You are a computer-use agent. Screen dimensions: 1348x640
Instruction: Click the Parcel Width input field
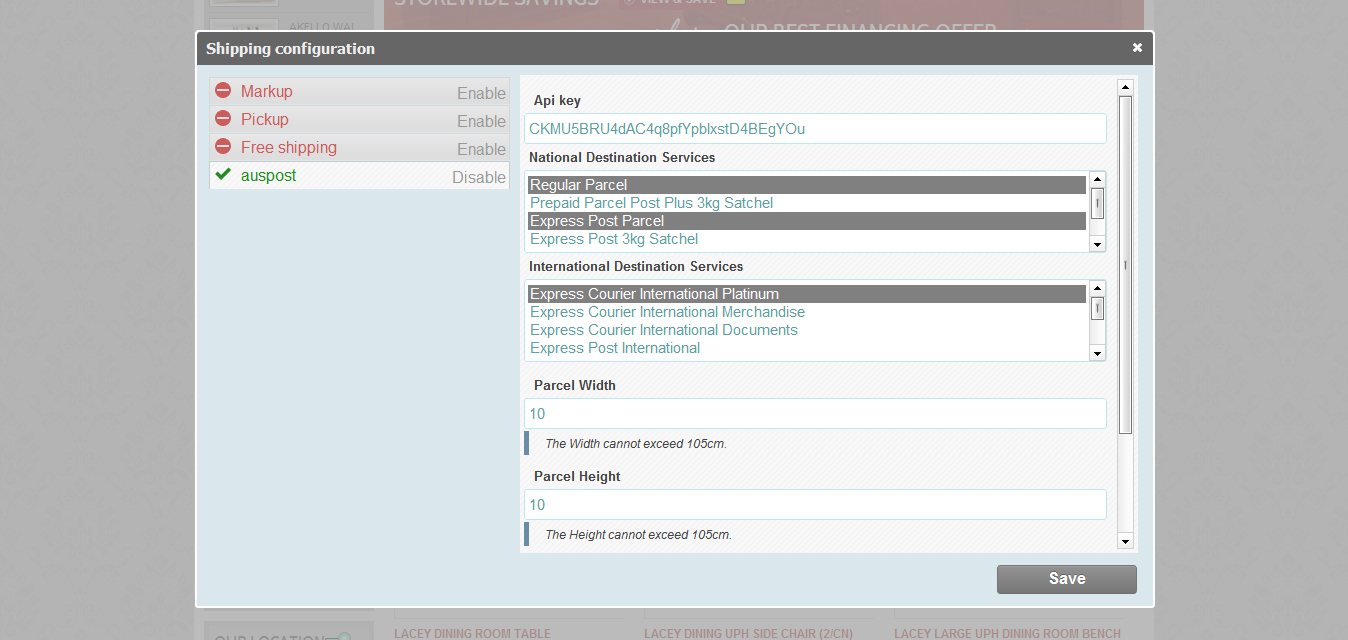pyautogui.click(x=815, y=414)
